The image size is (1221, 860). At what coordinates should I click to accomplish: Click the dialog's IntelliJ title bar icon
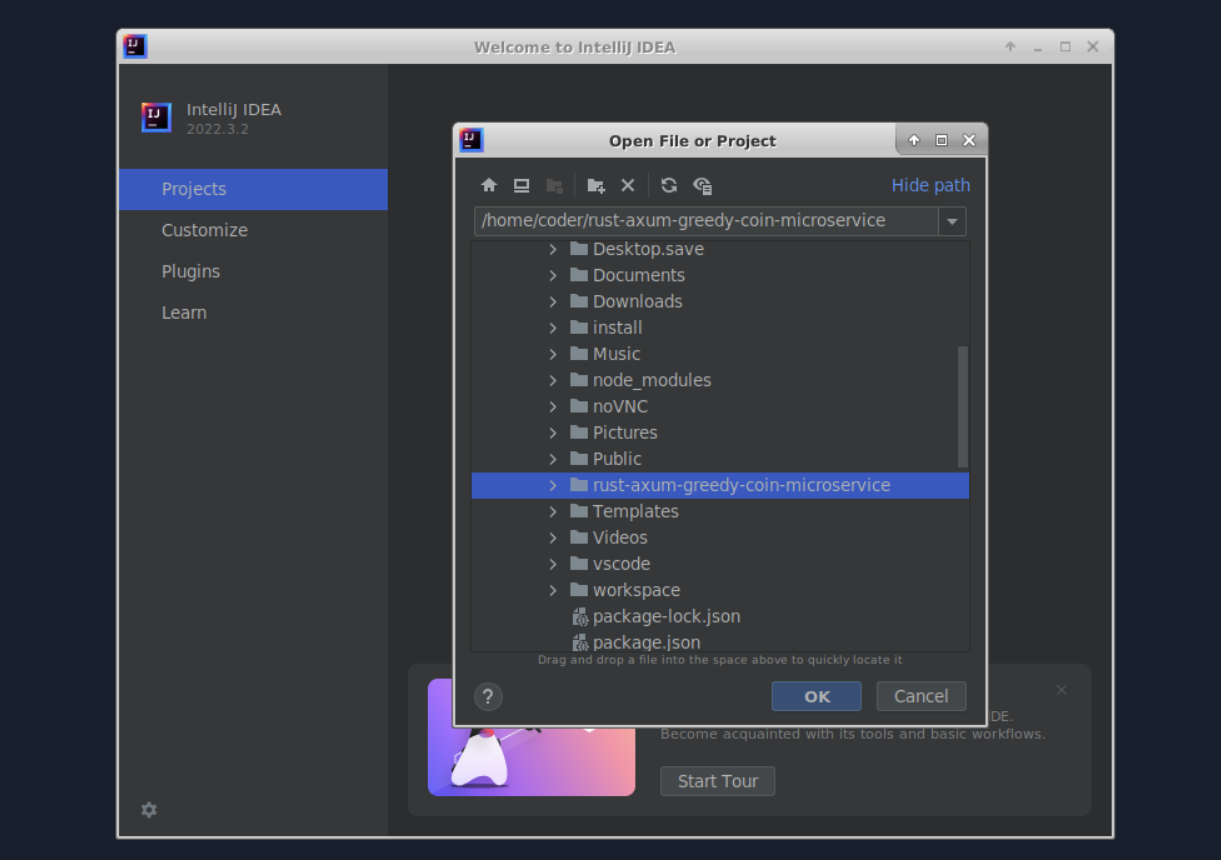[471, 140]
